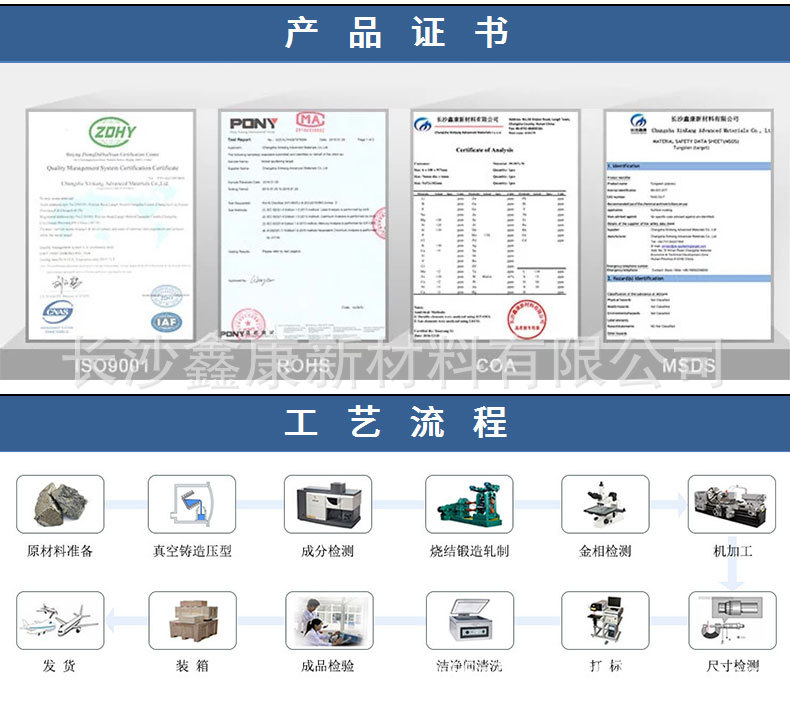
Task: Click the 装箱 label
Action: click(x=192, y=666)
